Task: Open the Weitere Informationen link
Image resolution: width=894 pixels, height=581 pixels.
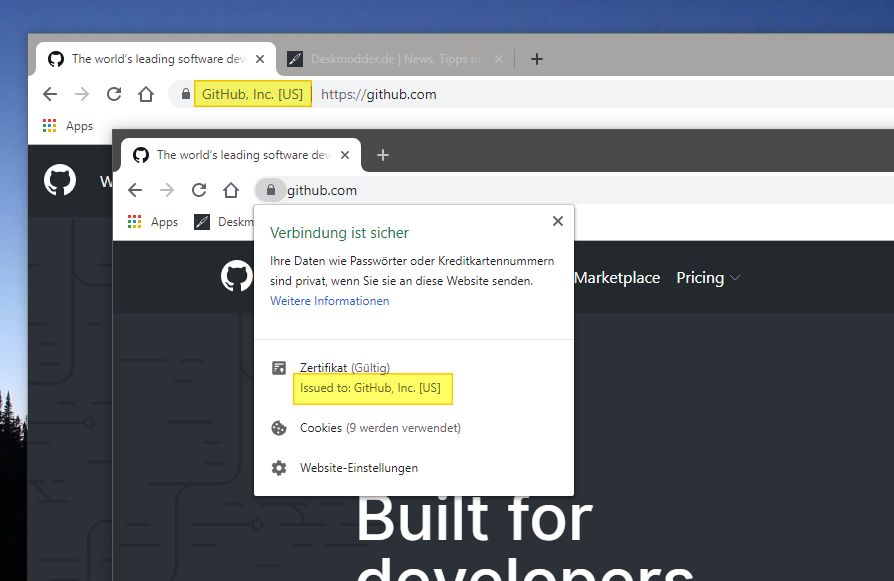Action: click(330, 301)
